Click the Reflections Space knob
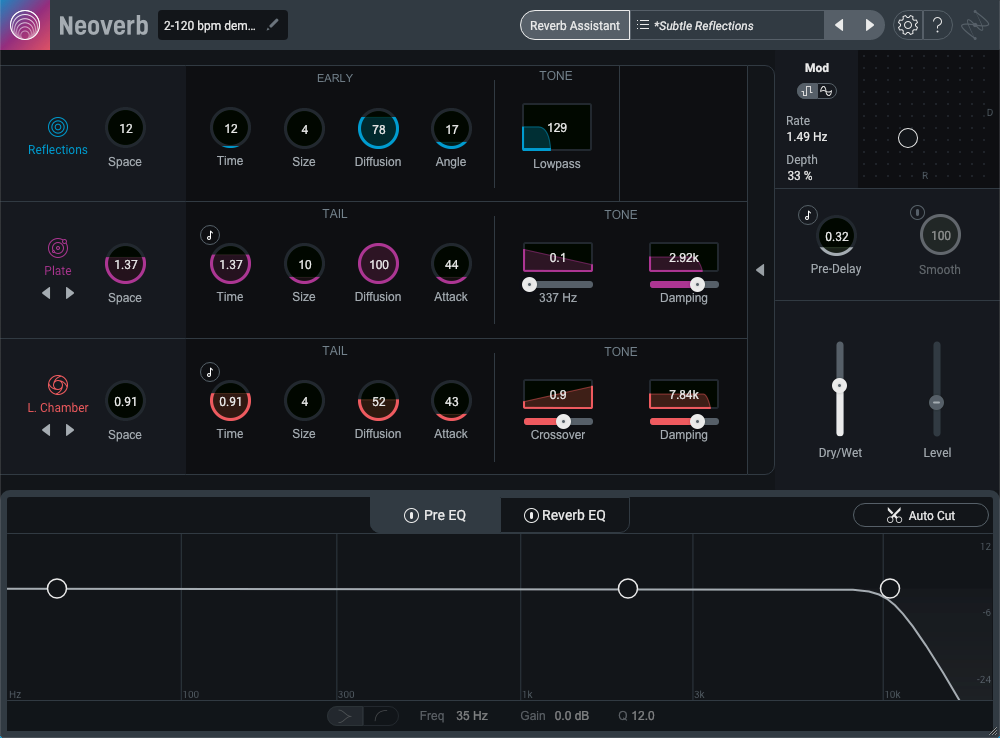1000x738 pixels. [126, 128]
